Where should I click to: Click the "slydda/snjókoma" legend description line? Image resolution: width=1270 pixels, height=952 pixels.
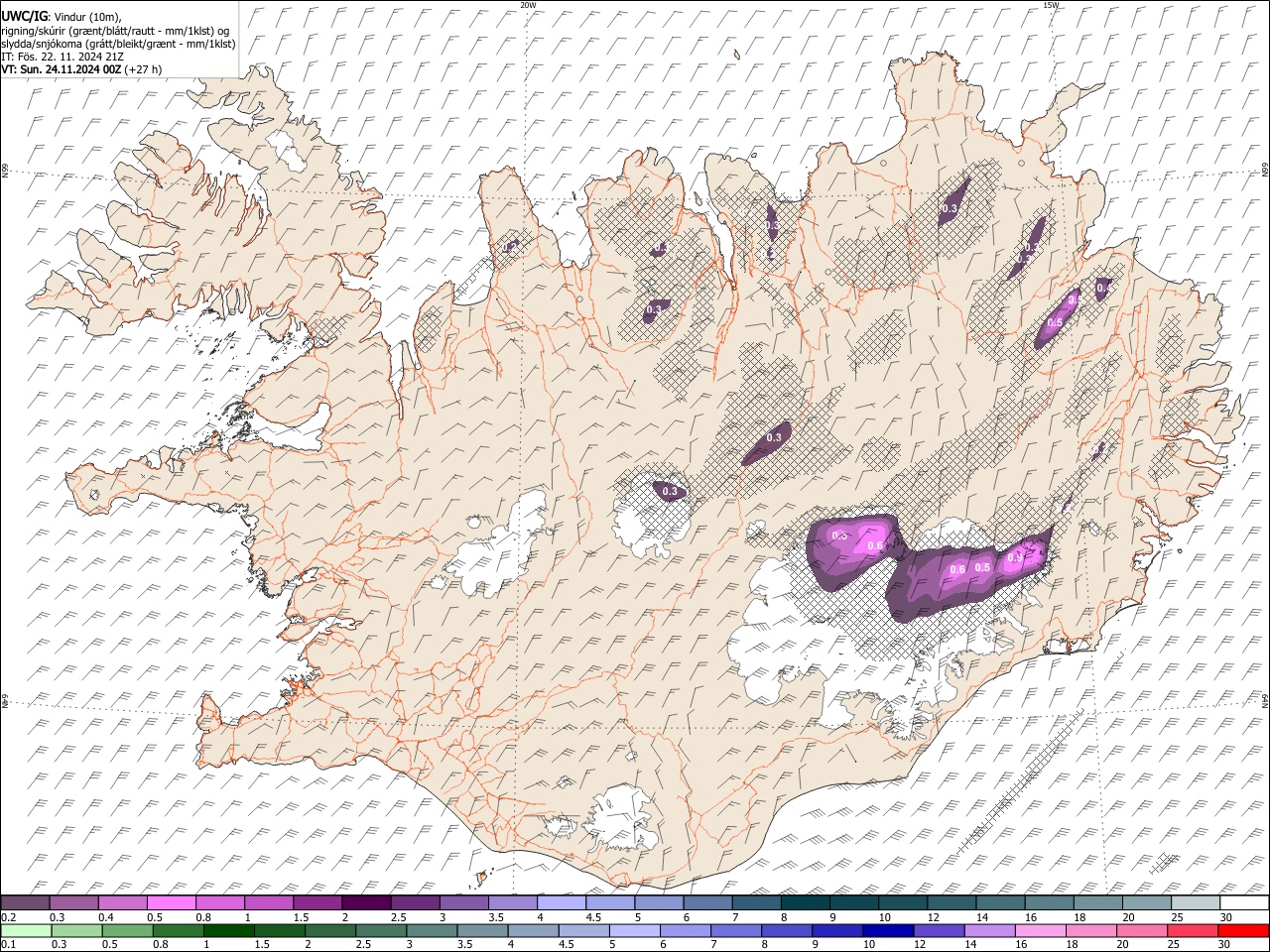(x=118, y=44)
